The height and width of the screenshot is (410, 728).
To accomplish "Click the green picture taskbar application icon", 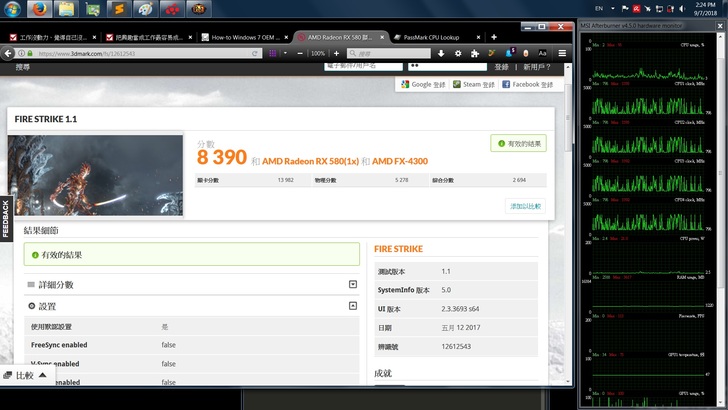I will 92,9.
